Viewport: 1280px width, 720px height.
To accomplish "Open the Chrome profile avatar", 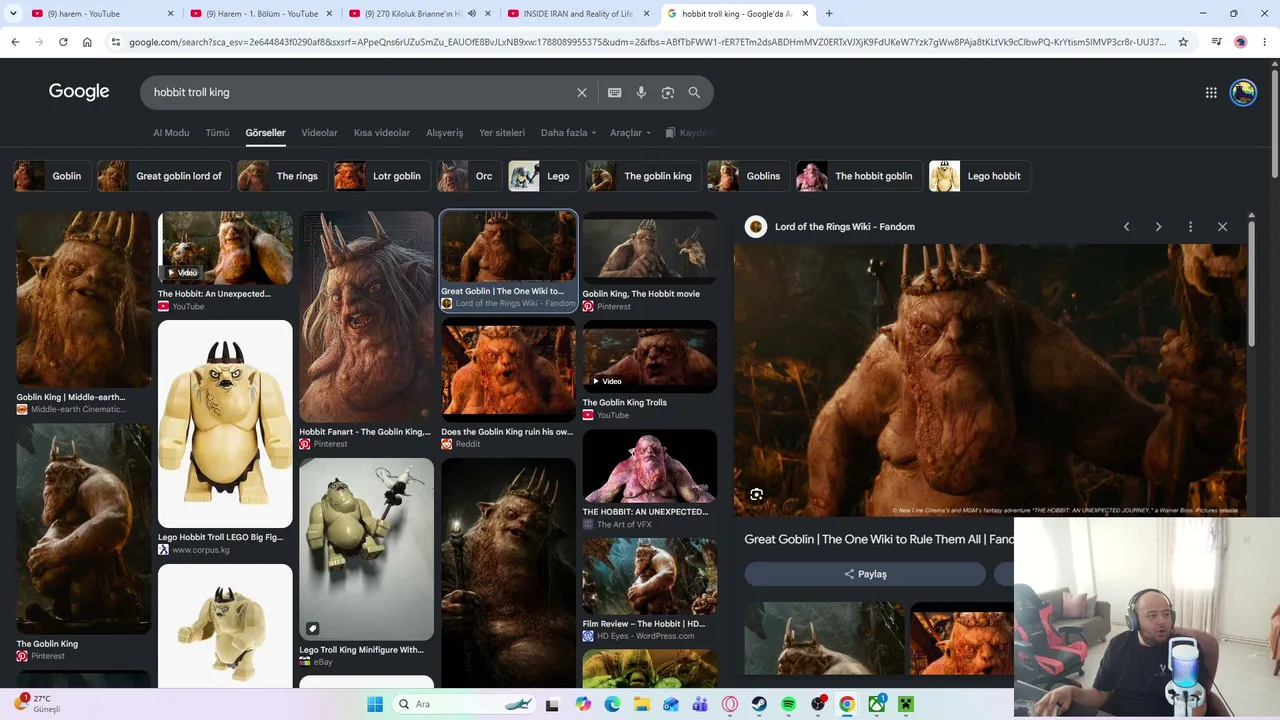I will coord(1241,42).
